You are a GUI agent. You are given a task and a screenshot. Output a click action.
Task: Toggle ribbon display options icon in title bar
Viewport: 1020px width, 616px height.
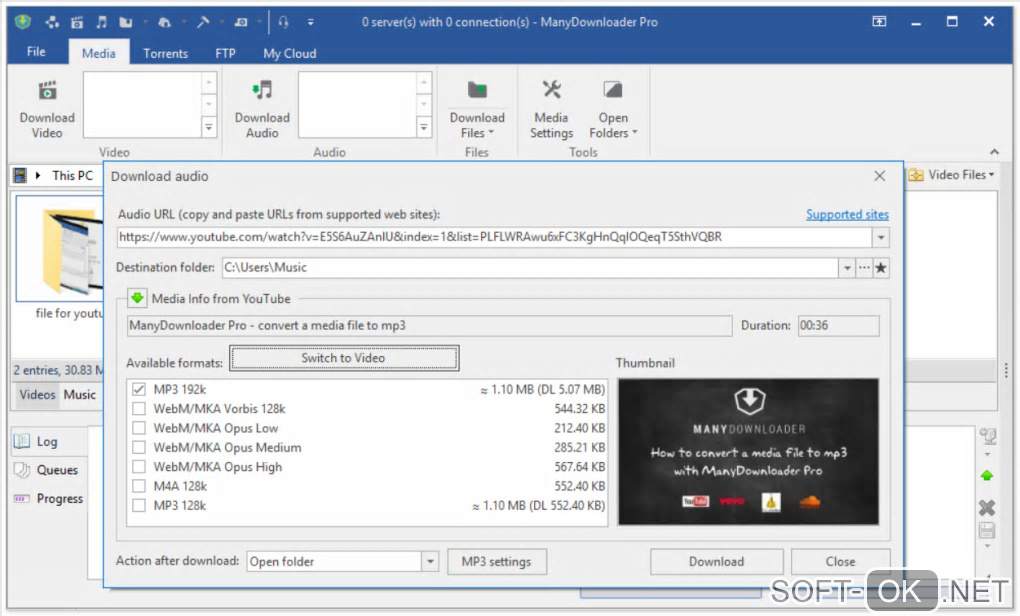[879, 21]
